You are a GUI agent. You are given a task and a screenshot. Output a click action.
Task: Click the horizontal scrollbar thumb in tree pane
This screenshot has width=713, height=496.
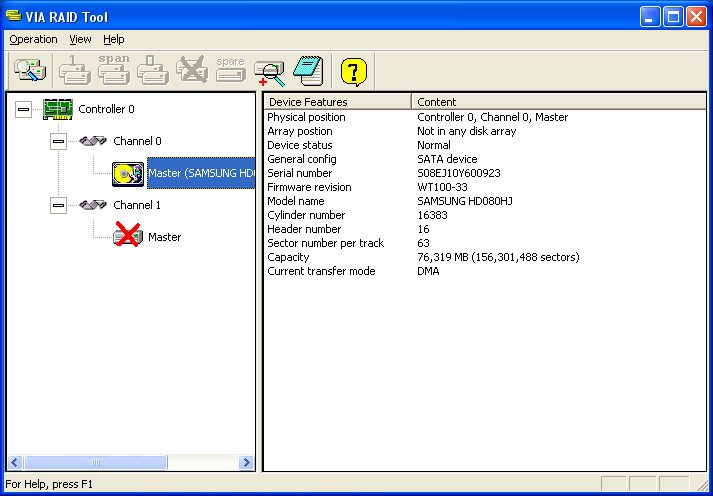click(x=95, y=463)
